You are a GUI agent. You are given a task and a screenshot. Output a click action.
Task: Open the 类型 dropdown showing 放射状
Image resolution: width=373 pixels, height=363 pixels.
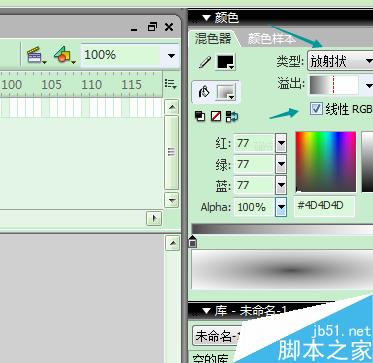click(340, 61)
